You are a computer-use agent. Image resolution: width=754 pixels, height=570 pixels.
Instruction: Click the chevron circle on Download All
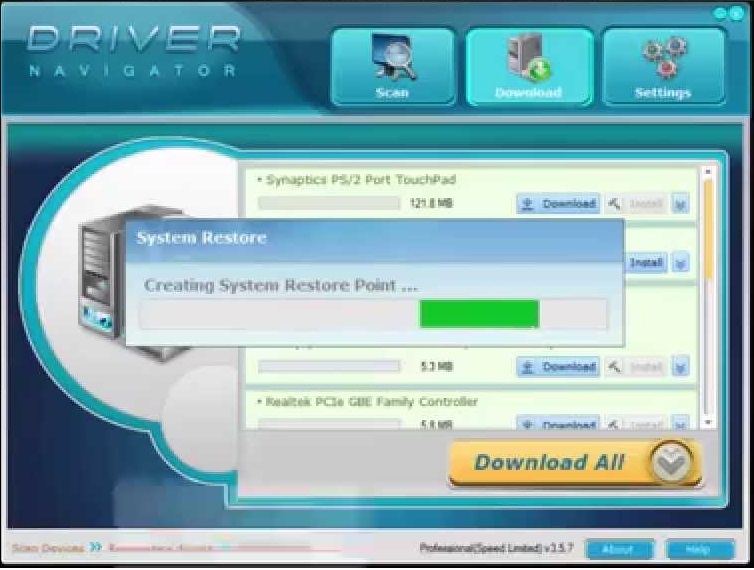tap(672, 462)
